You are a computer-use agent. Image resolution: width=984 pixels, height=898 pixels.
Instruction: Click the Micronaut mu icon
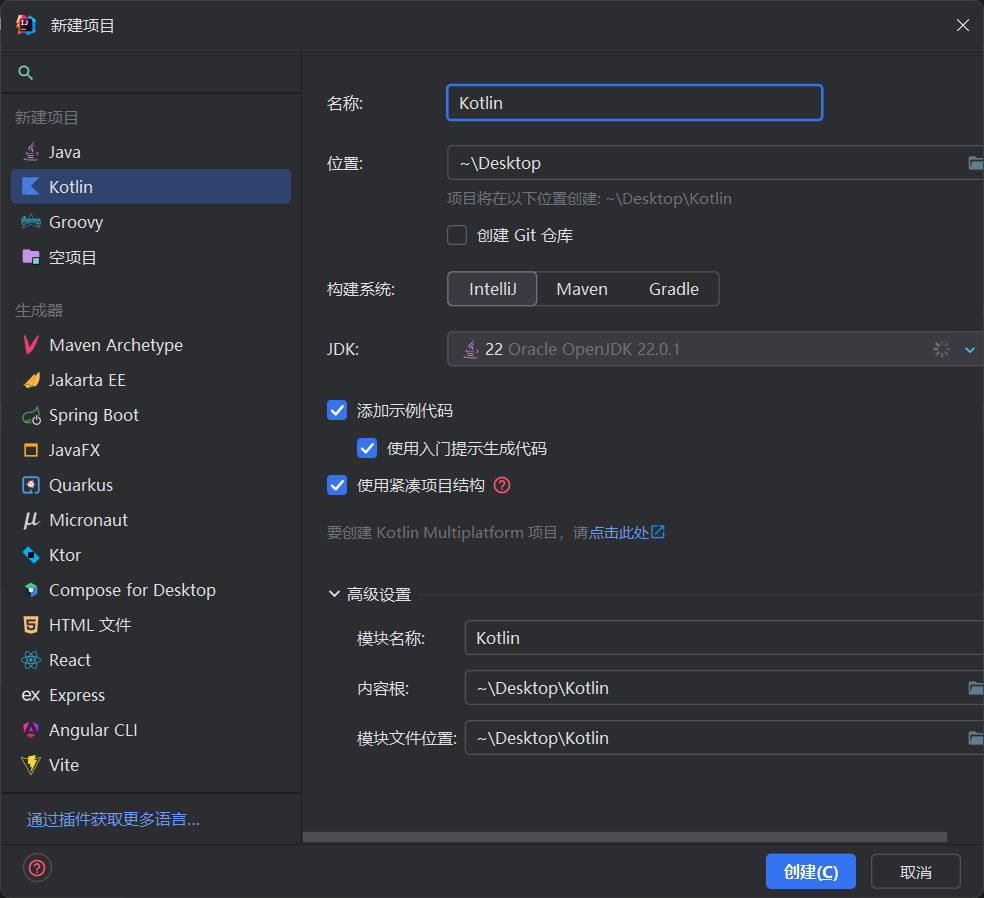[31, 520]
